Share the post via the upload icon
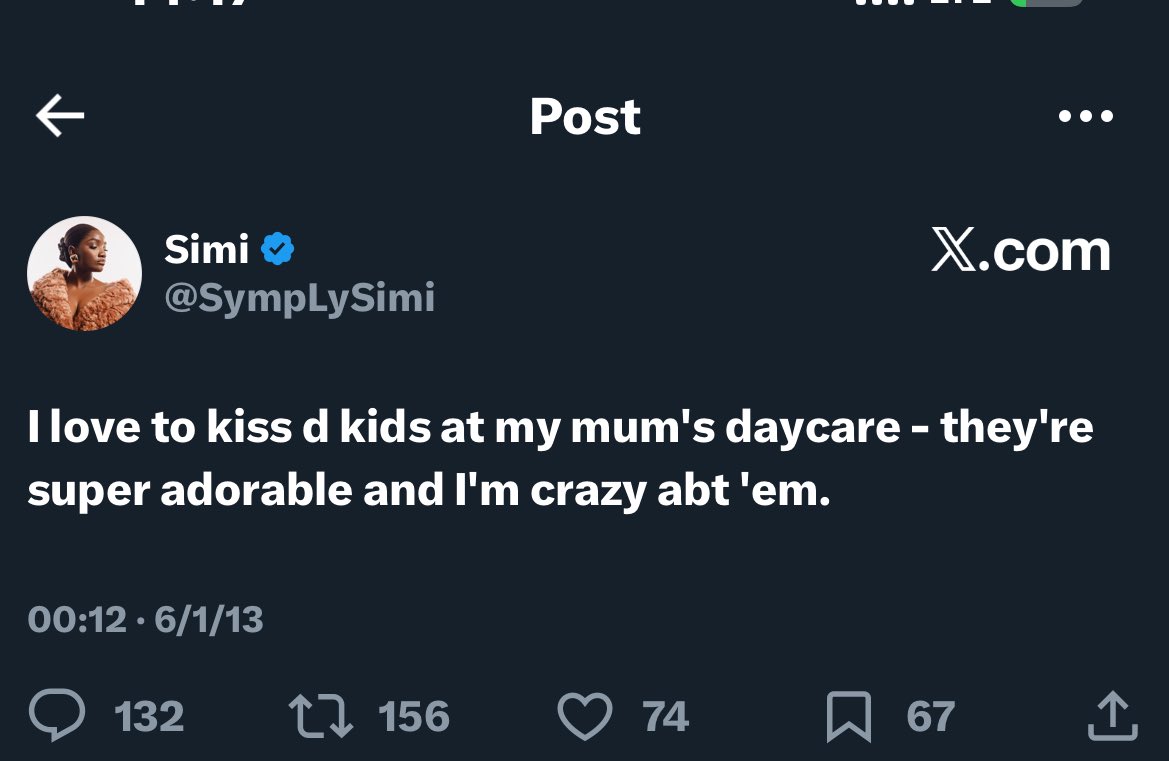This screenshot has width=1169, height=761. pyautogui.click(x=1111, y=716)
